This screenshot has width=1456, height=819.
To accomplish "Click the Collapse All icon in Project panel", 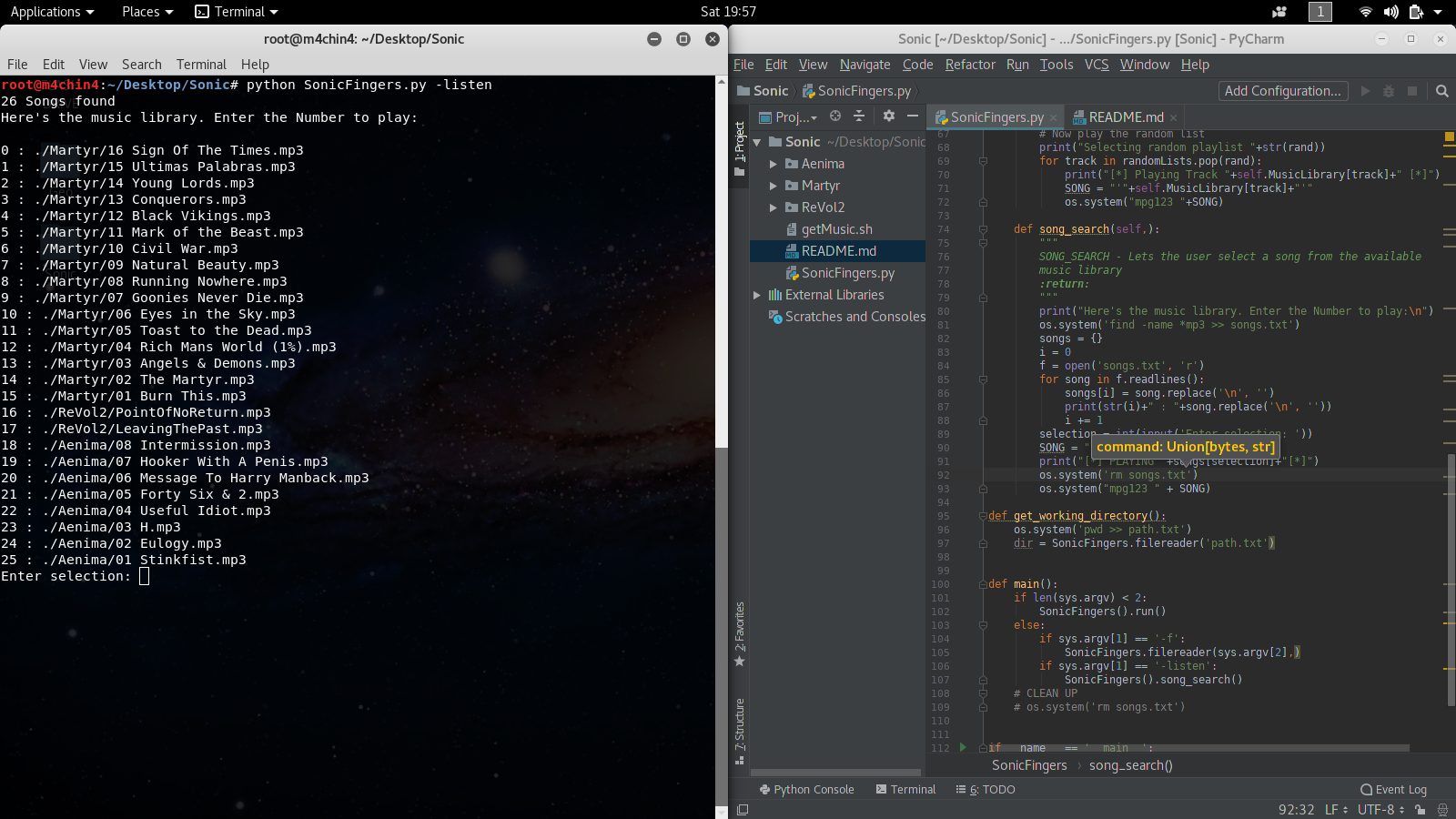I will (x=859, y=116).
